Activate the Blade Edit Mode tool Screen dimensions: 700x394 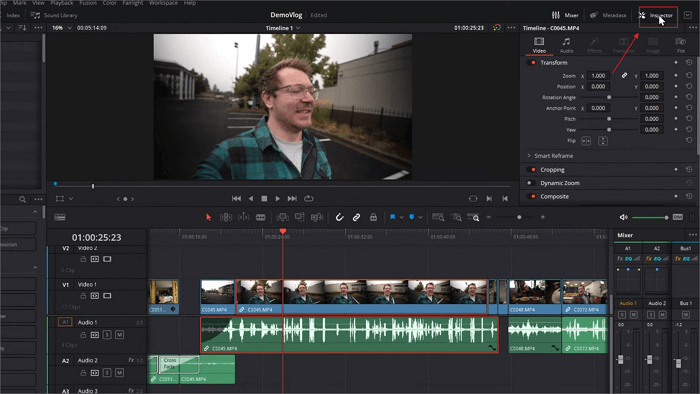261,217
